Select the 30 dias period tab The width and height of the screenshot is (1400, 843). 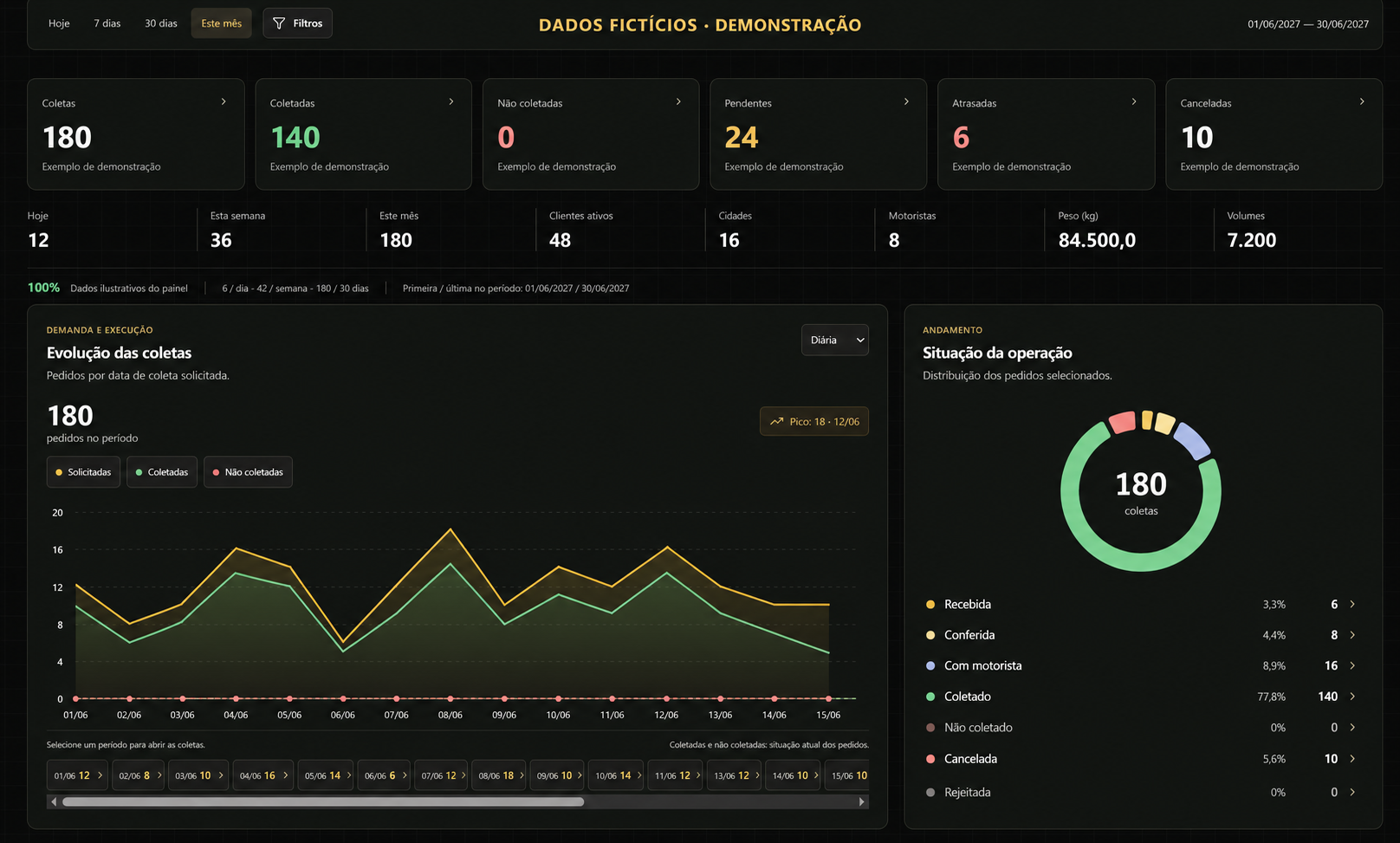pos(161,23)
